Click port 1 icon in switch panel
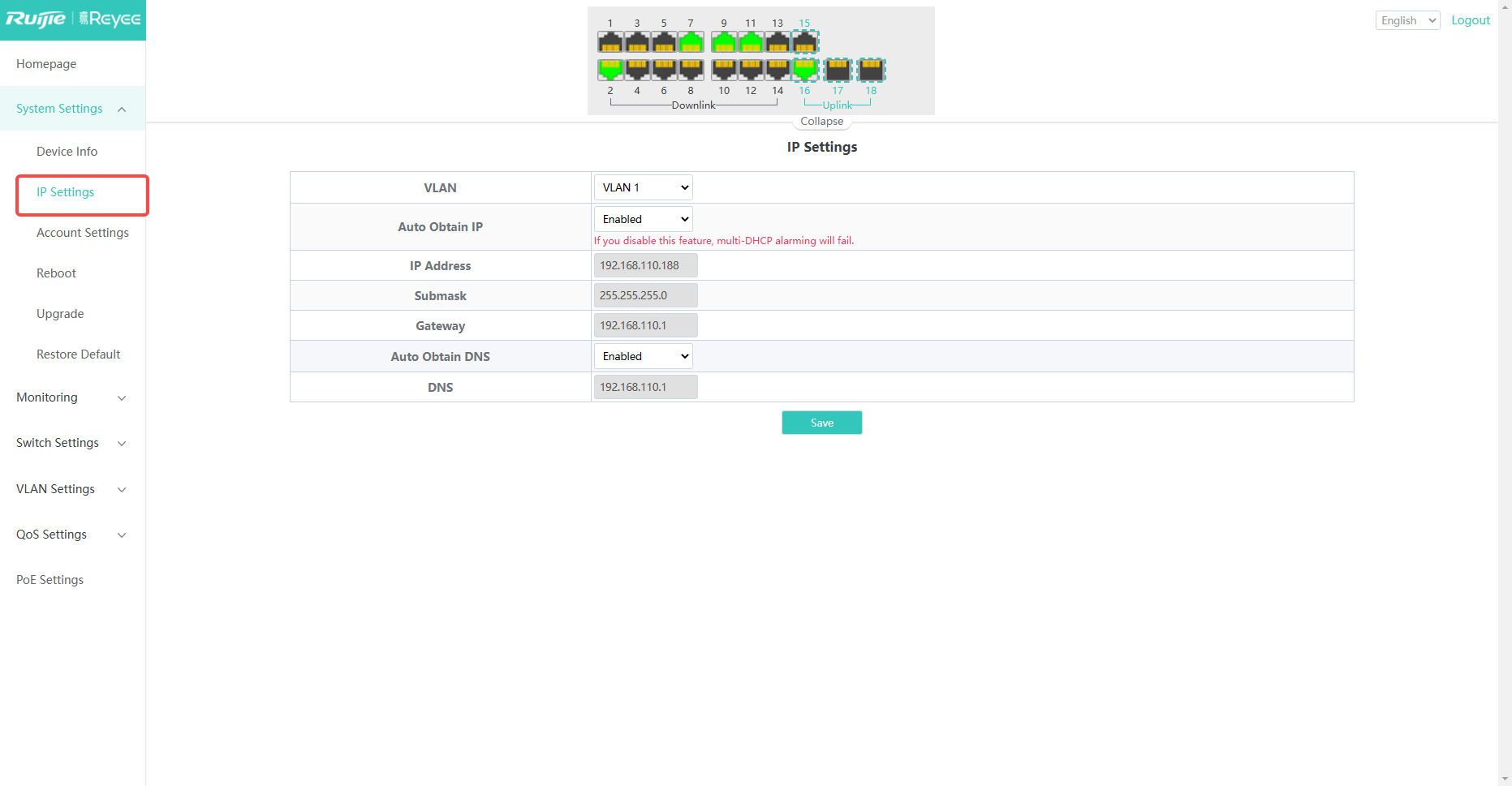Image resolution: width=1512 pixels, height=786 pixels. 610,42
